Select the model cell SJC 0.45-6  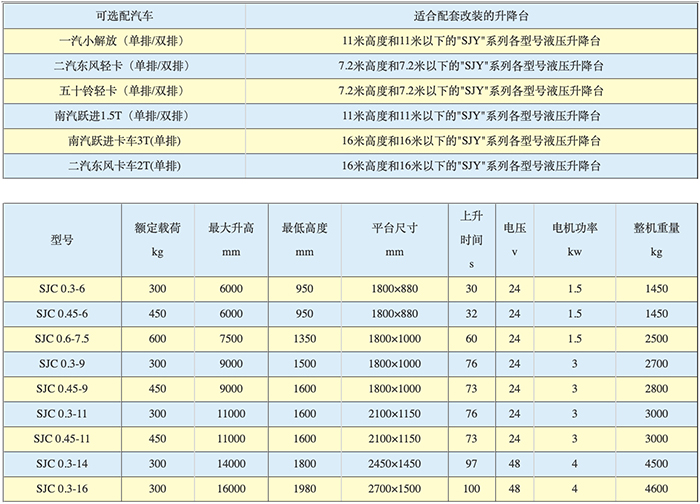62,314
